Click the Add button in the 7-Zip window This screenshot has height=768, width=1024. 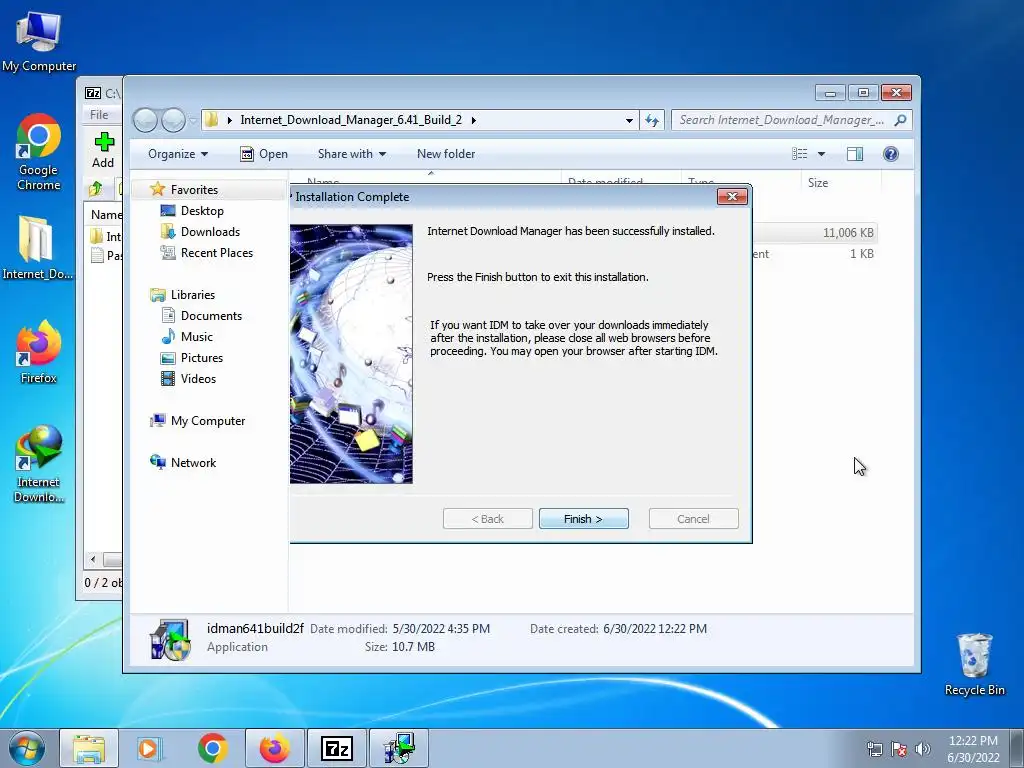pos(103,150)
